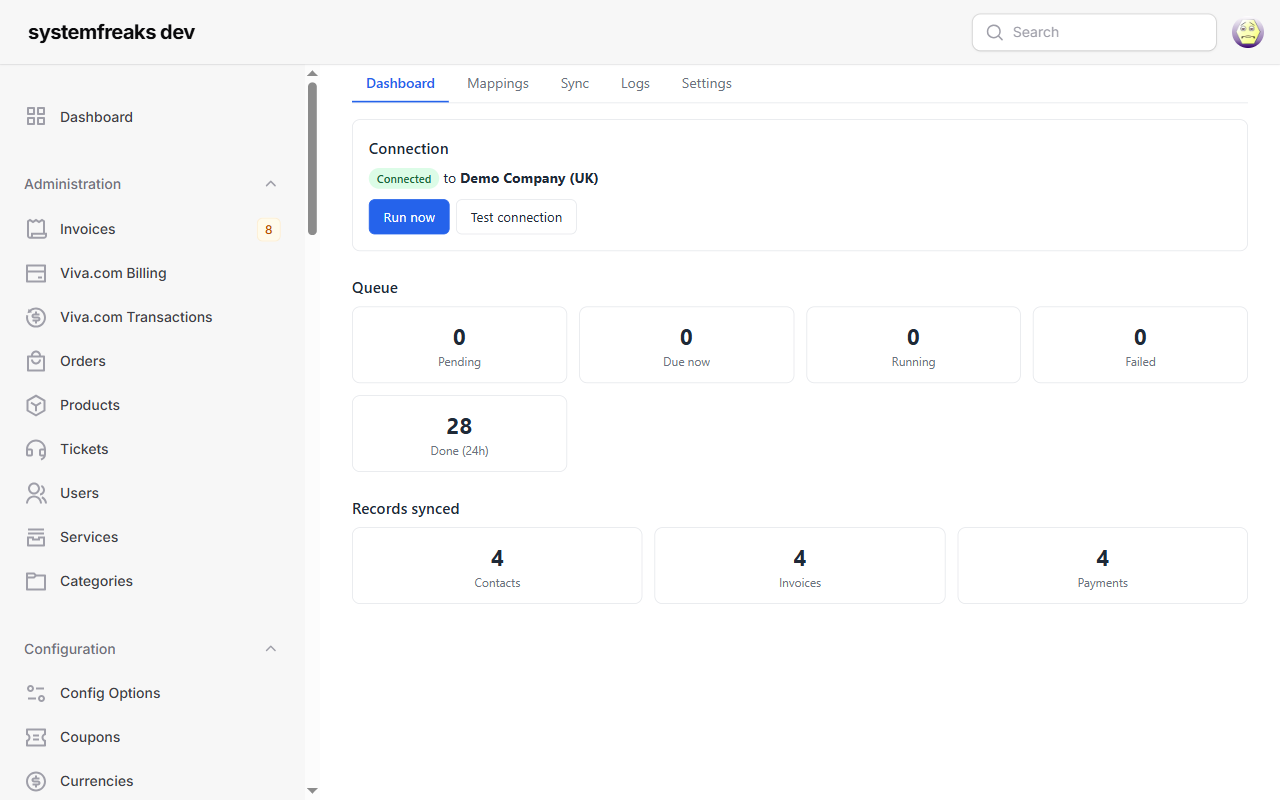The height and width of the screenshot is (800, 1280).
Task: Open Invoices in the sidebar
Action: [x=88, y=229]
